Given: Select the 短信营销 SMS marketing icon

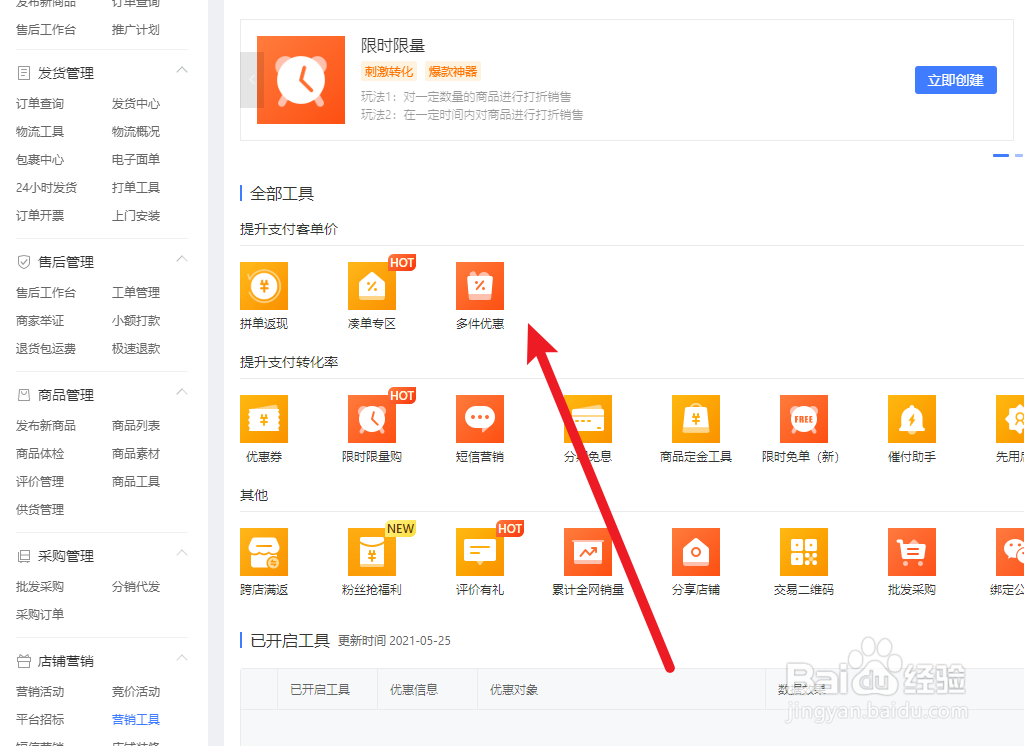Looking at the screenshot, I should (479, 417).
